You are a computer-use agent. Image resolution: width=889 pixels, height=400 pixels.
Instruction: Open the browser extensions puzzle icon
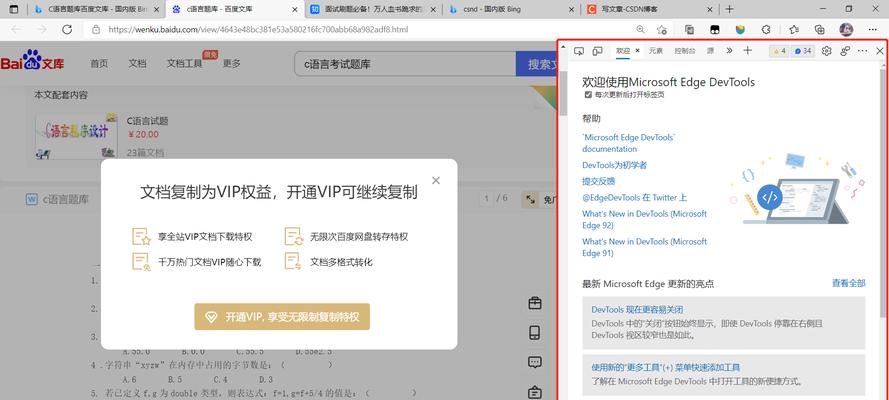[x=766, y=29]
